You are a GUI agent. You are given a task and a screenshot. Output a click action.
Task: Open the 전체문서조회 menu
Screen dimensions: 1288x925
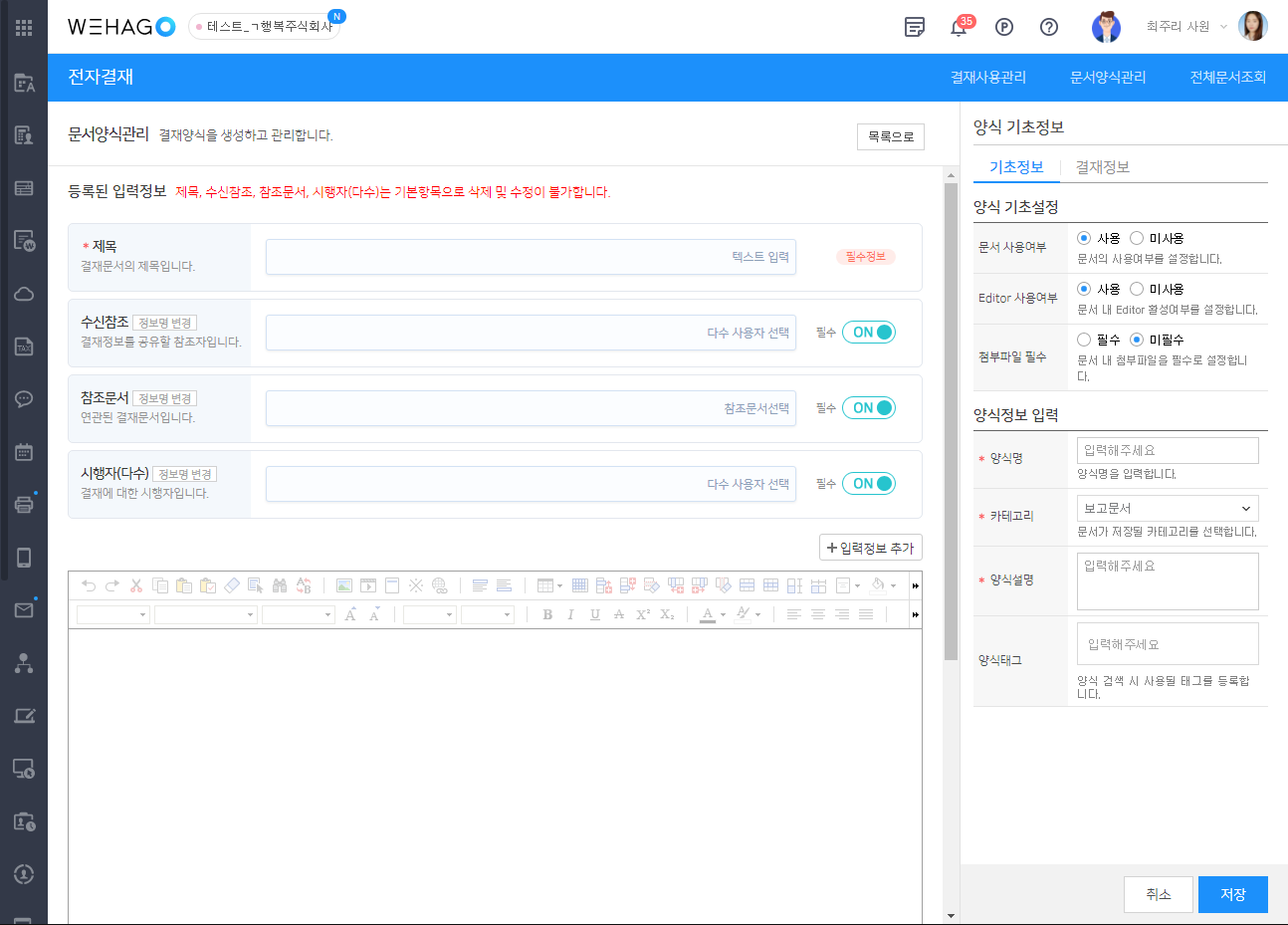click(x=1227, y=77)
